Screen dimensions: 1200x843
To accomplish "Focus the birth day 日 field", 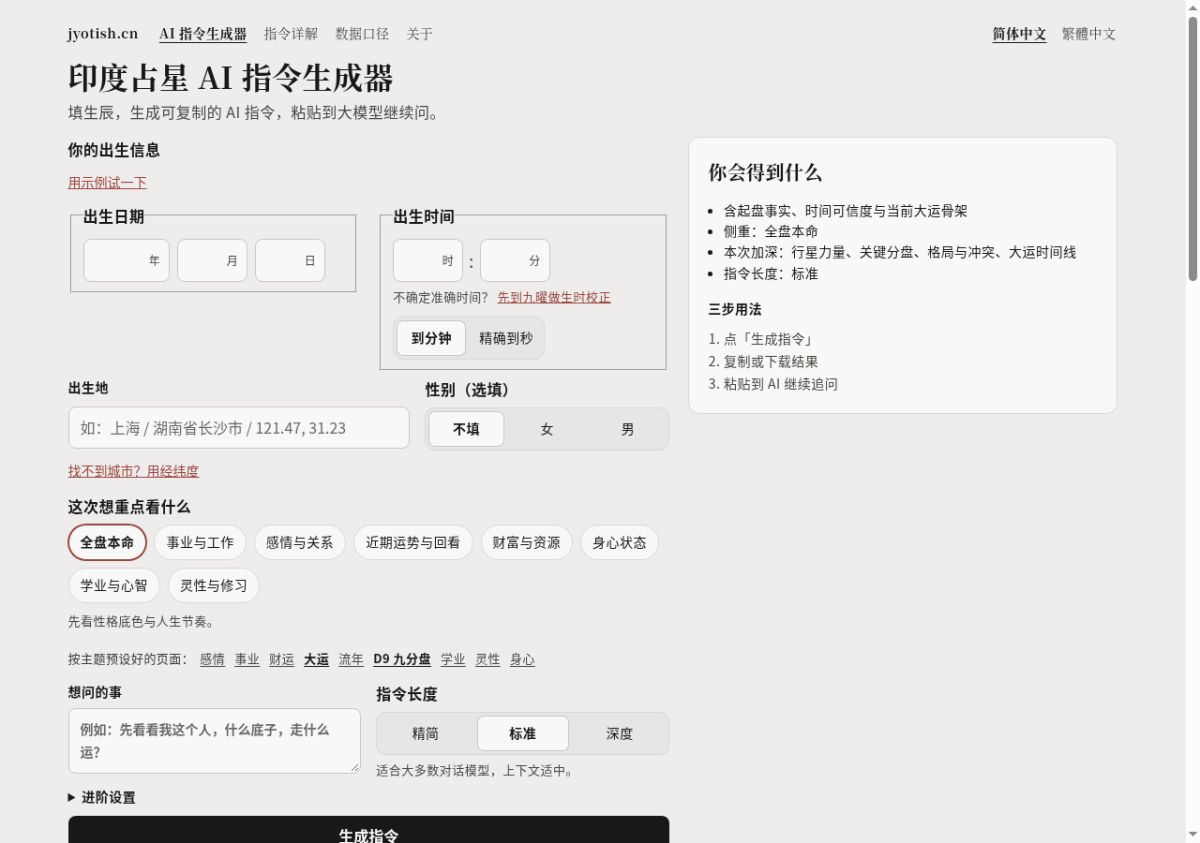I will [290, 261].
